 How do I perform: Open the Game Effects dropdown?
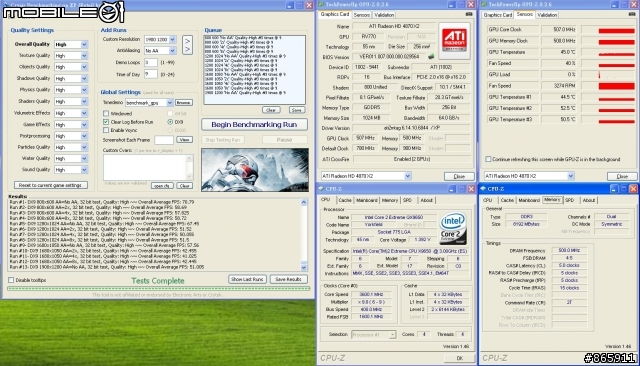(84, 124)
